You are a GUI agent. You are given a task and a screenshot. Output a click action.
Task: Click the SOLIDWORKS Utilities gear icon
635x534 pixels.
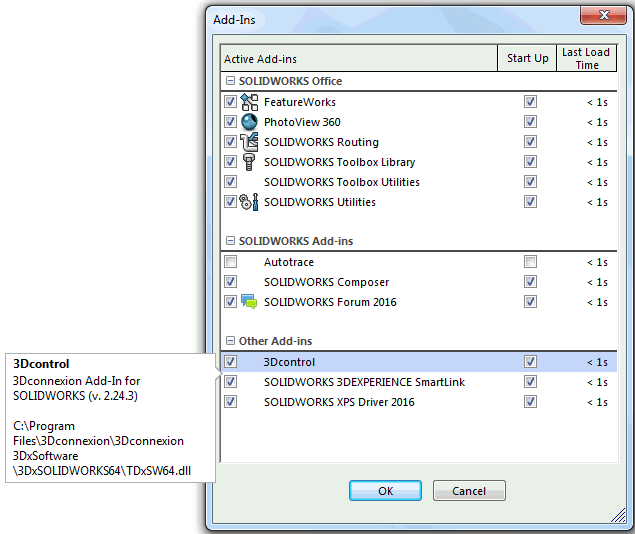pyautogui.click(x=249, y=202)
